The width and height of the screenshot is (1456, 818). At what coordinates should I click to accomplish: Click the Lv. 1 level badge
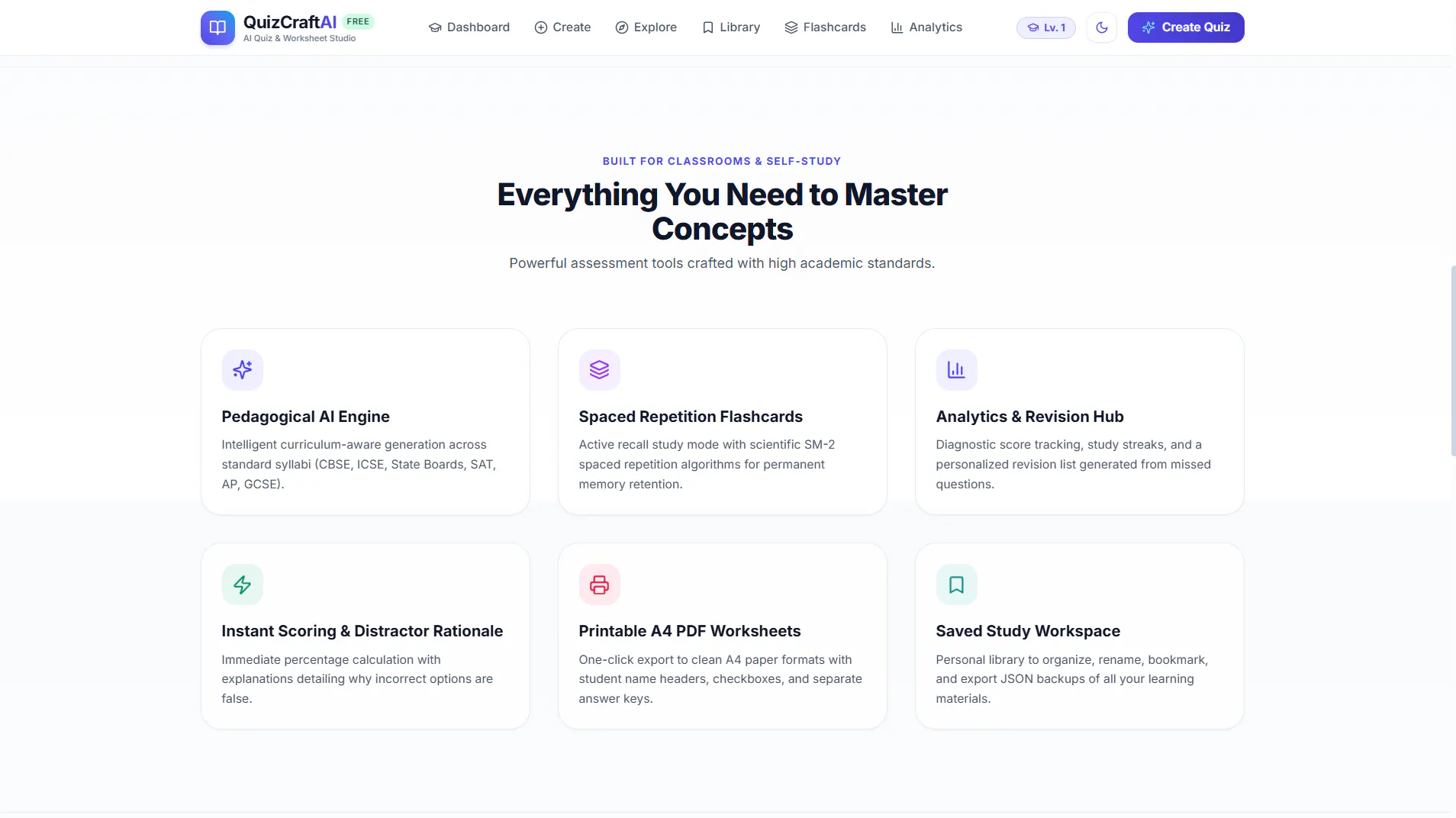1046,27
